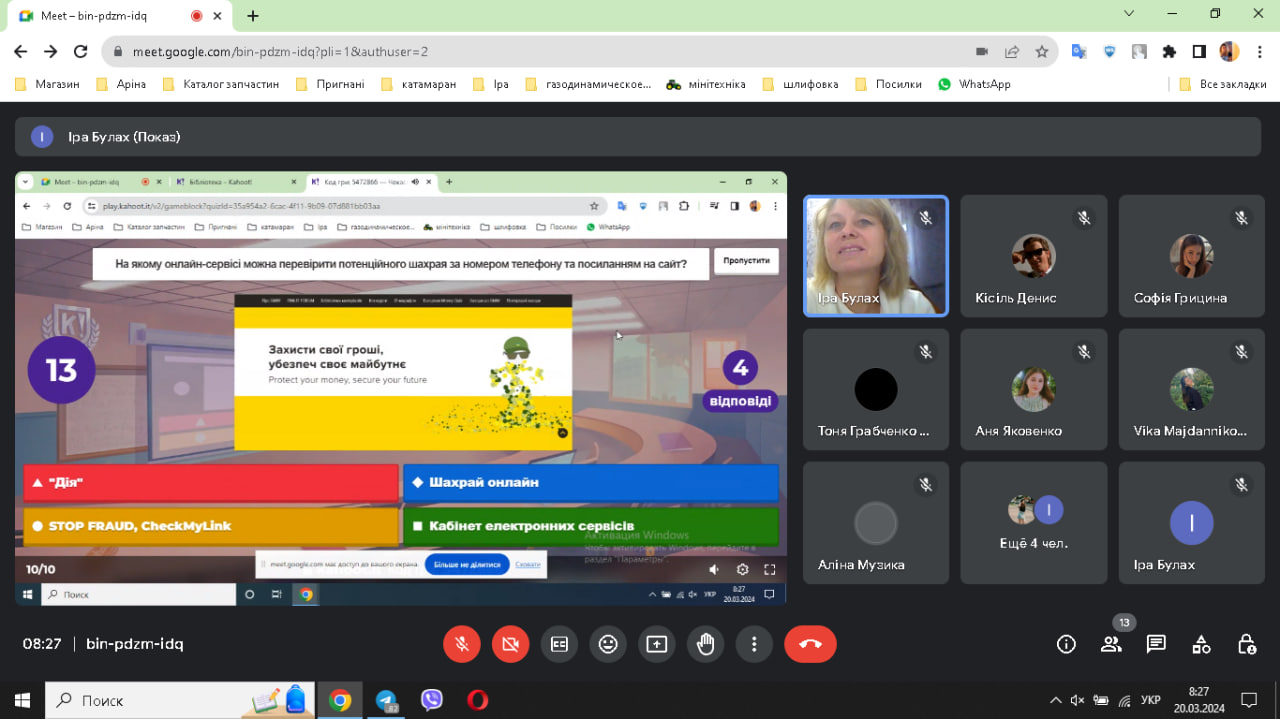
Task: Turn on captions in Meet
Action: [x=559, y=644]
